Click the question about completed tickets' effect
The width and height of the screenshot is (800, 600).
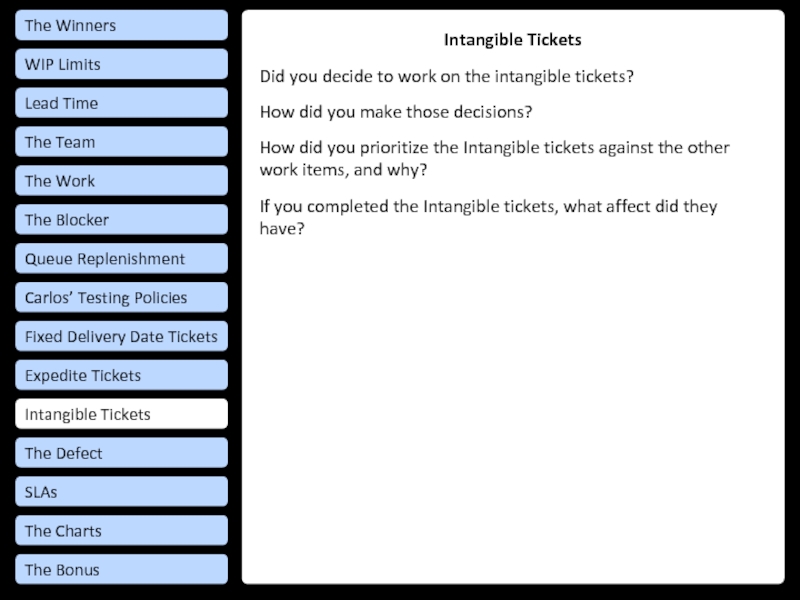click(488, 217)
